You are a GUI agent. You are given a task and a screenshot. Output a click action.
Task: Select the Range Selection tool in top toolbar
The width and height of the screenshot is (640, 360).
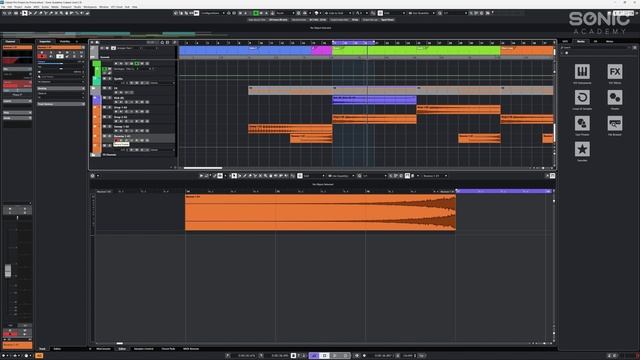click(30, 13)
